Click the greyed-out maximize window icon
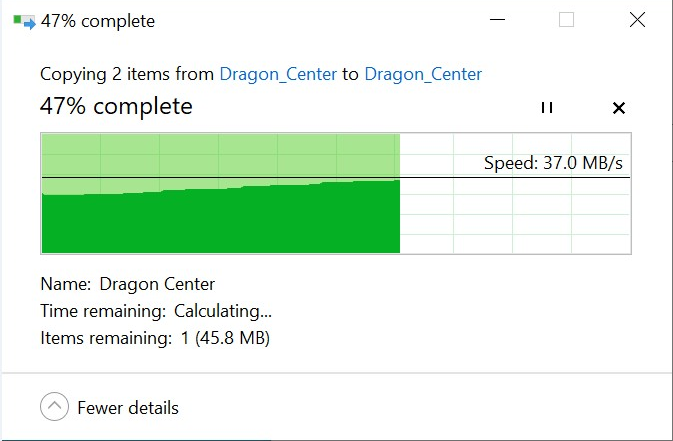Viewport: 673px width, 441px height. click(x=567, y=20)
